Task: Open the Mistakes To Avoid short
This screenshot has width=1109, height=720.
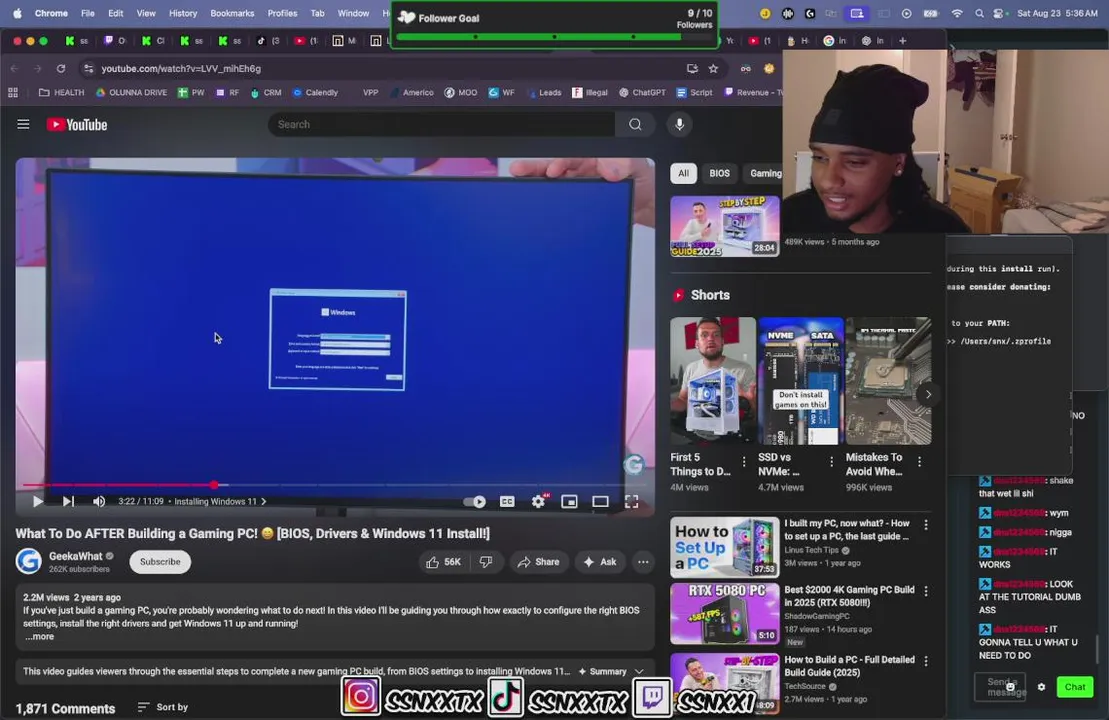Action: (x=888, y=381)
